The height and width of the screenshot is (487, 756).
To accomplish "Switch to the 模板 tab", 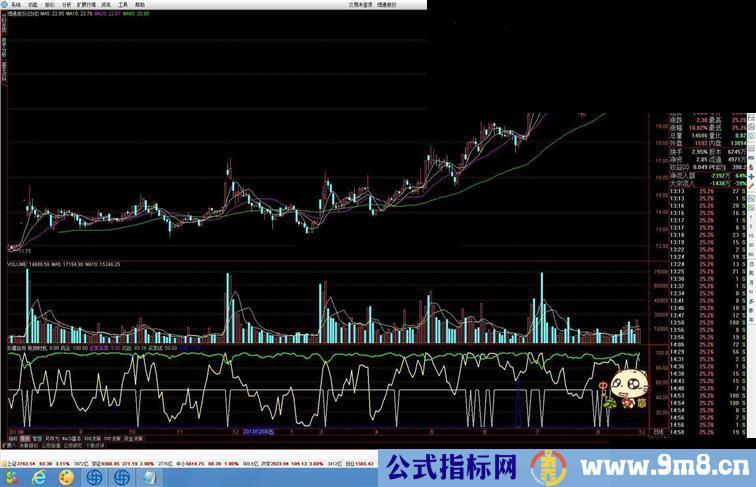I will tap(24, 438).
